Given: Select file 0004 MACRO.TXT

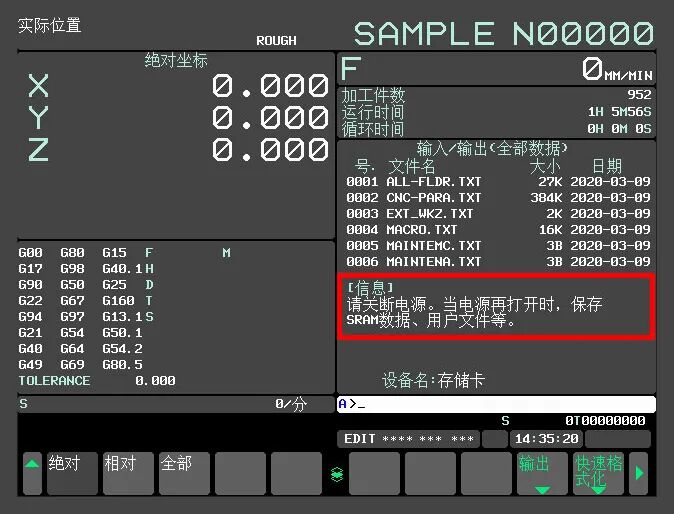Looking at the screenshot, I should [x=498, y=229].
